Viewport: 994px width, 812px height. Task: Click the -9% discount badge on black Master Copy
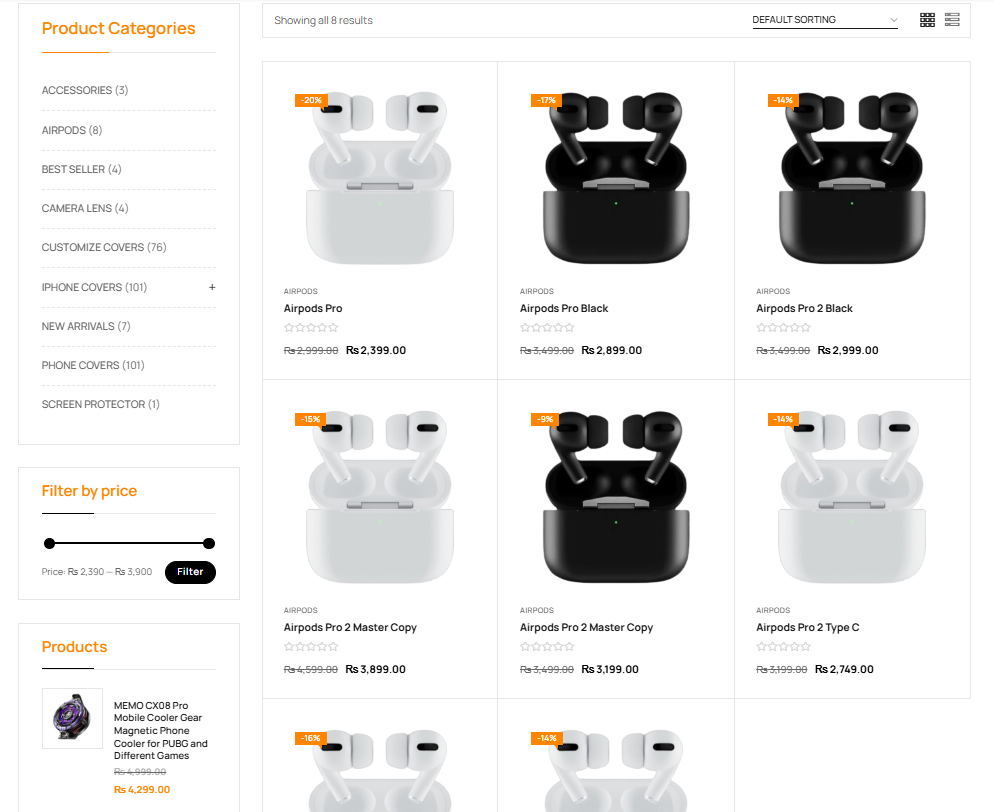tap(545, 419)
